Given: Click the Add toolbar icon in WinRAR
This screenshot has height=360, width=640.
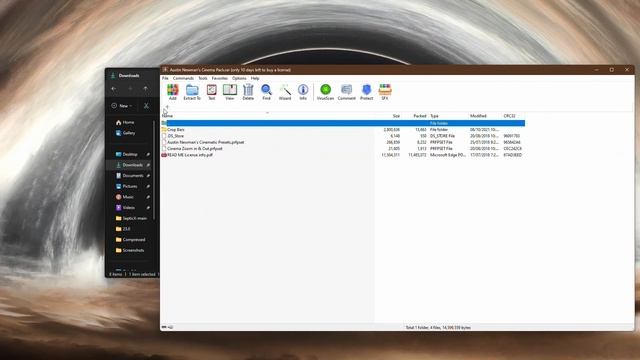Looking at the screenshot, I should pos(173,92).
